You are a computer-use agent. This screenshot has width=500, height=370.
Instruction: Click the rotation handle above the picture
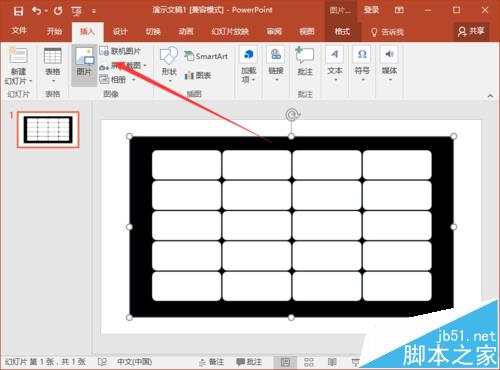click(292, 115)
